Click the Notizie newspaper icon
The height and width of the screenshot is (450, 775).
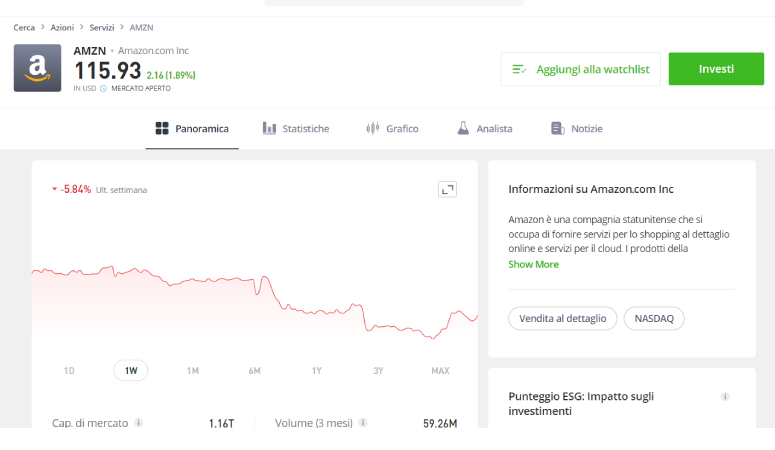(x=558, y=129)
